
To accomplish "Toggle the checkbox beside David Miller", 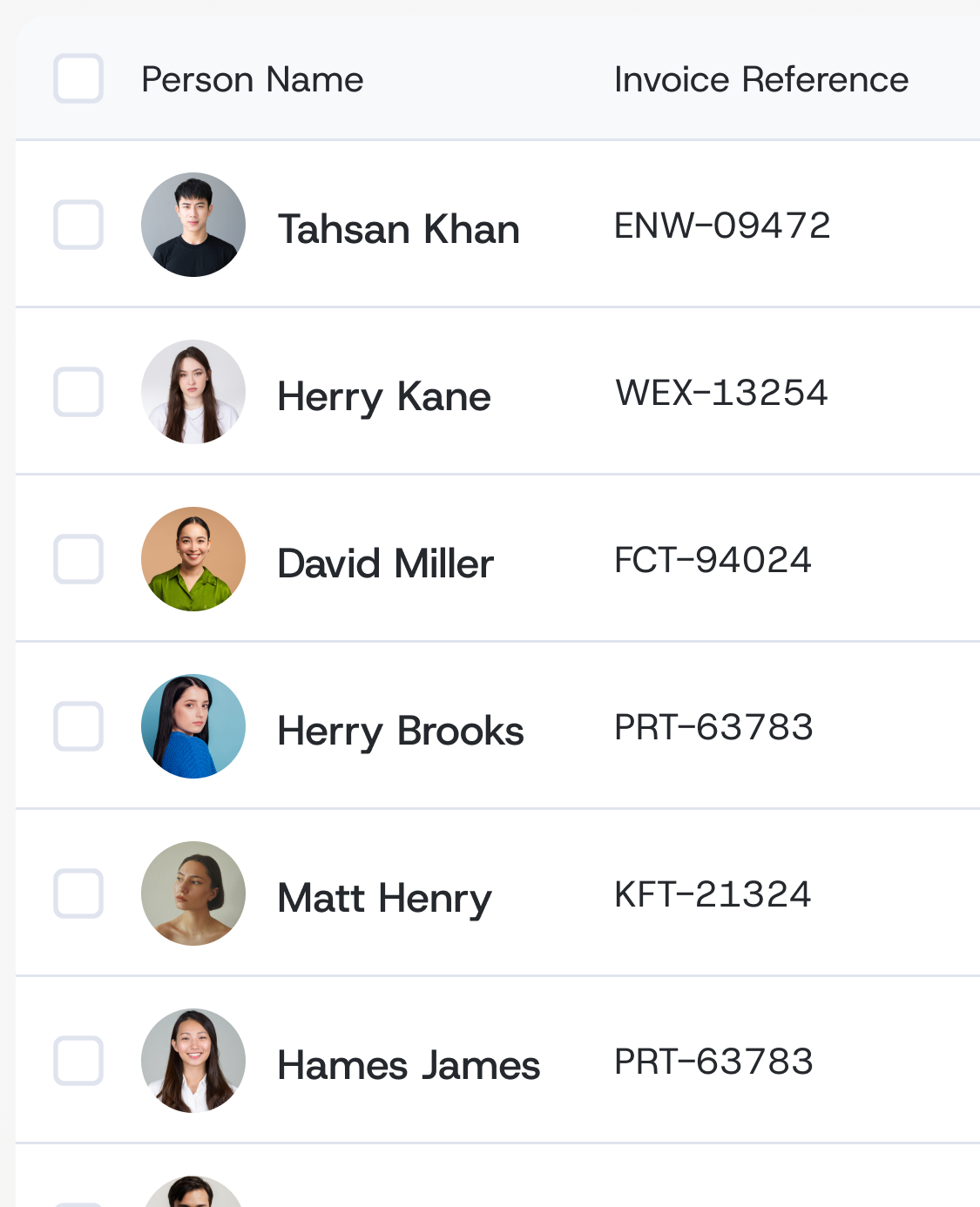I will (x=78, y=559).
